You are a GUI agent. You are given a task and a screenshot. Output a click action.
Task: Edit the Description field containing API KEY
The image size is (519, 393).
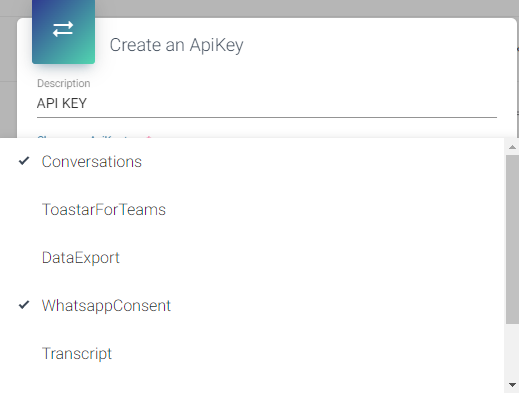pos(267,103)
